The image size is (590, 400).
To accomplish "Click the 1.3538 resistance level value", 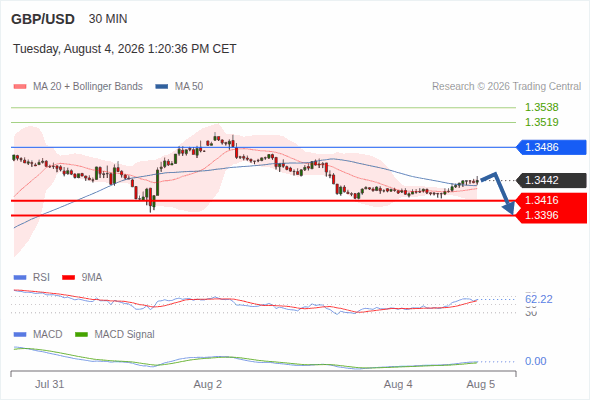I will tap(541, 107).
